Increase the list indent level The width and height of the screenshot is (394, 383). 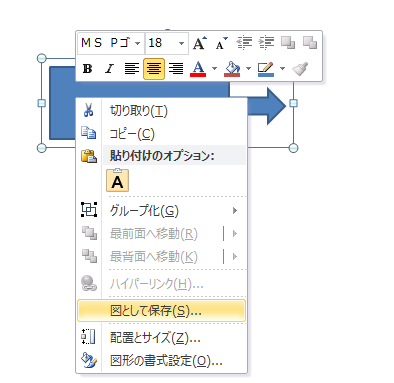click(266, 43)
